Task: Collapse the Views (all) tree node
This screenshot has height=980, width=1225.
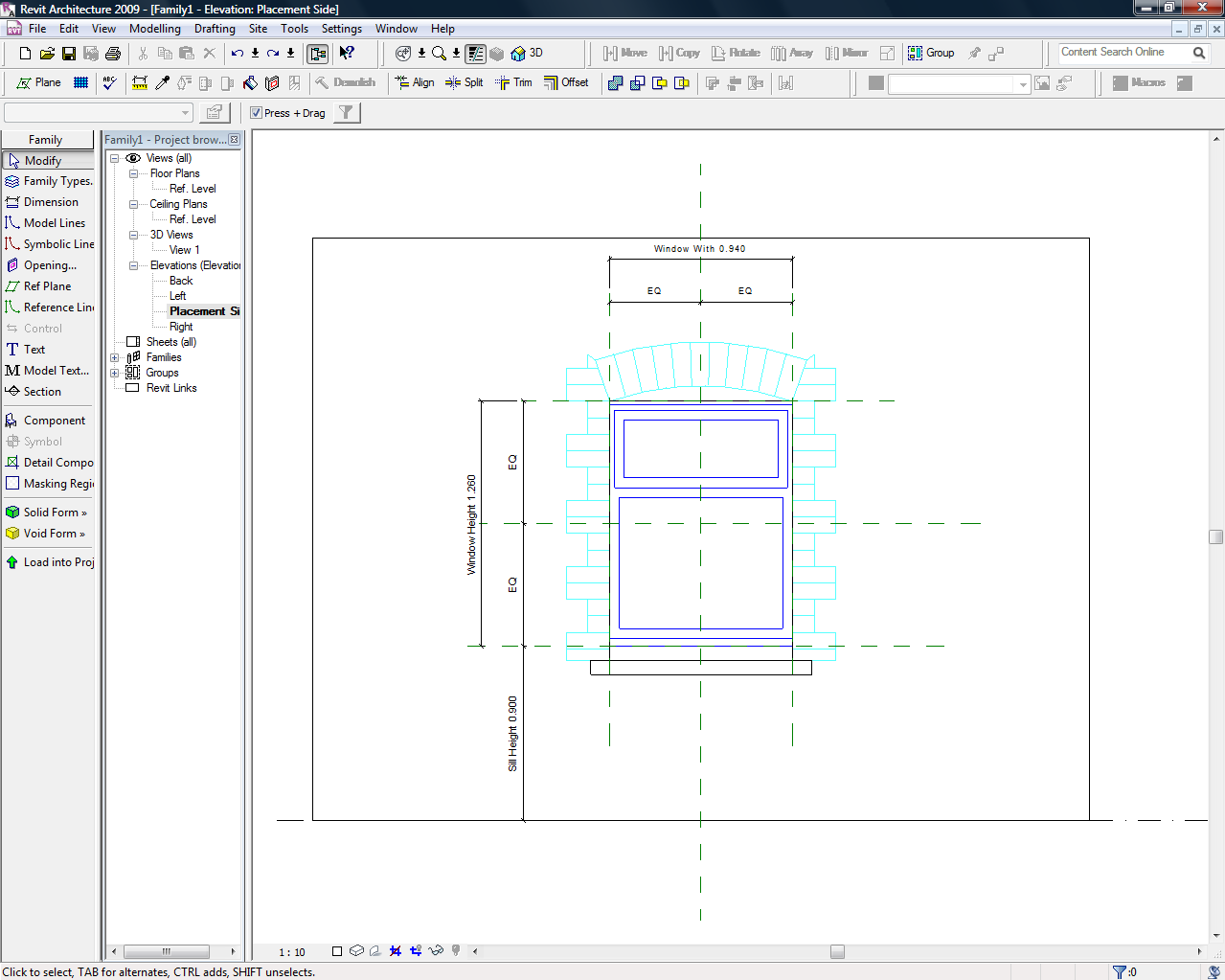Action: tap(115, 159)
